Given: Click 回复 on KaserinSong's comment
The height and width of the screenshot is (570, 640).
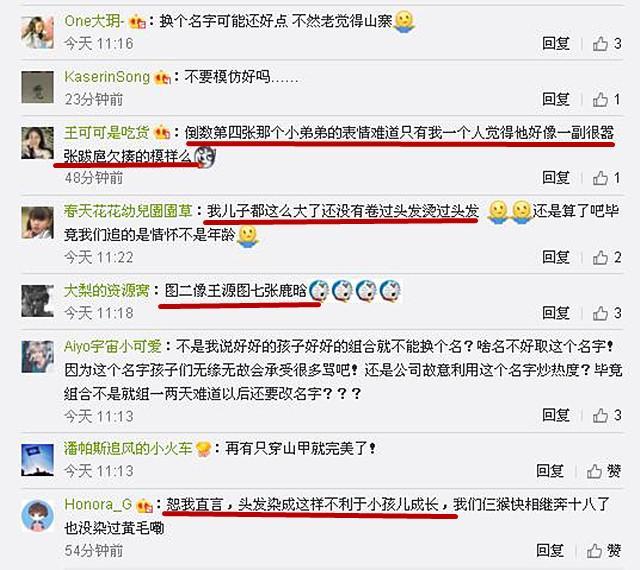Looking at the screenshot, I should pyautogui.click(x=556, y=99).
